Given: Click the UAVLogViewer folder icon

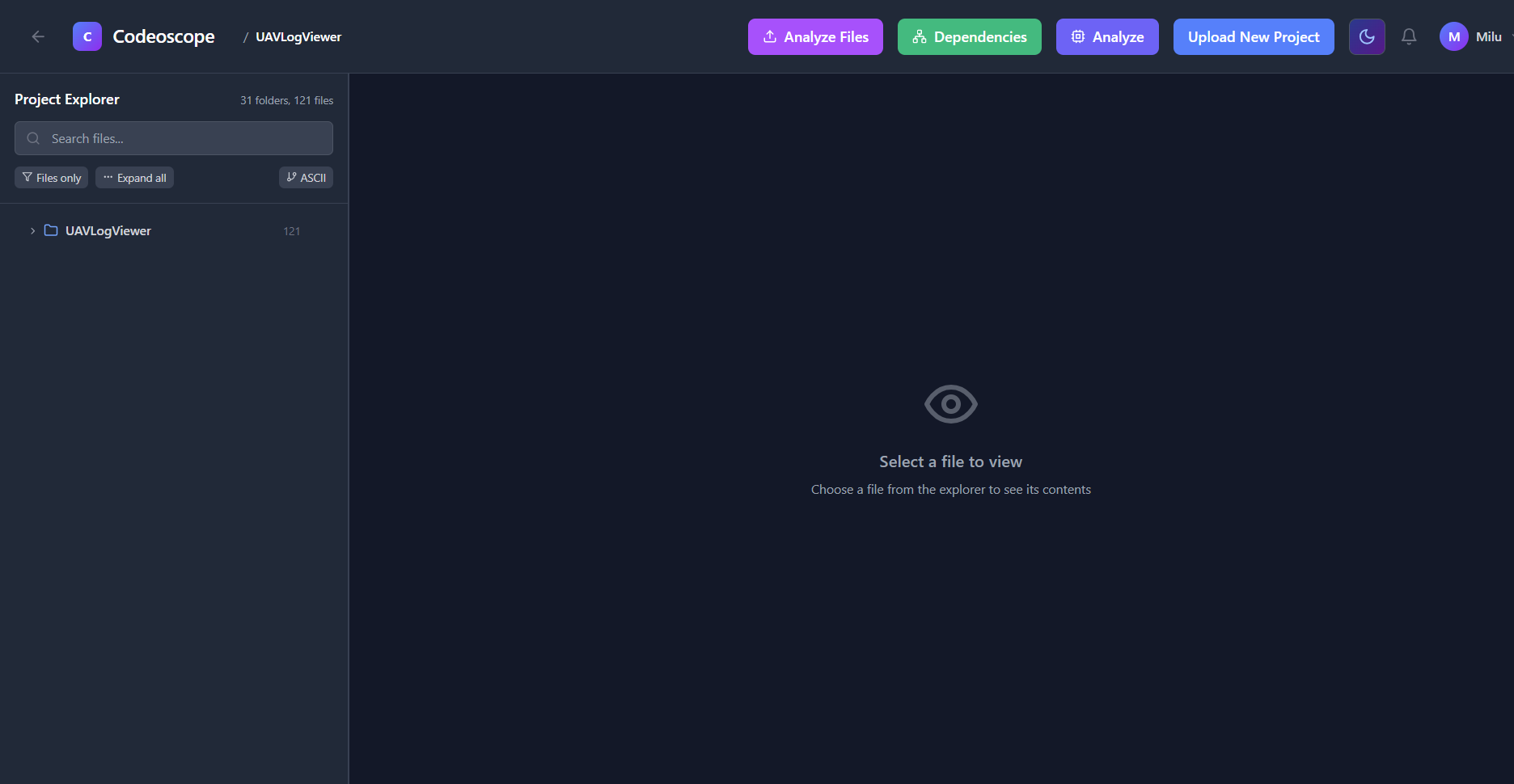Looking at the screenshot, I should [x=51, y=230].
